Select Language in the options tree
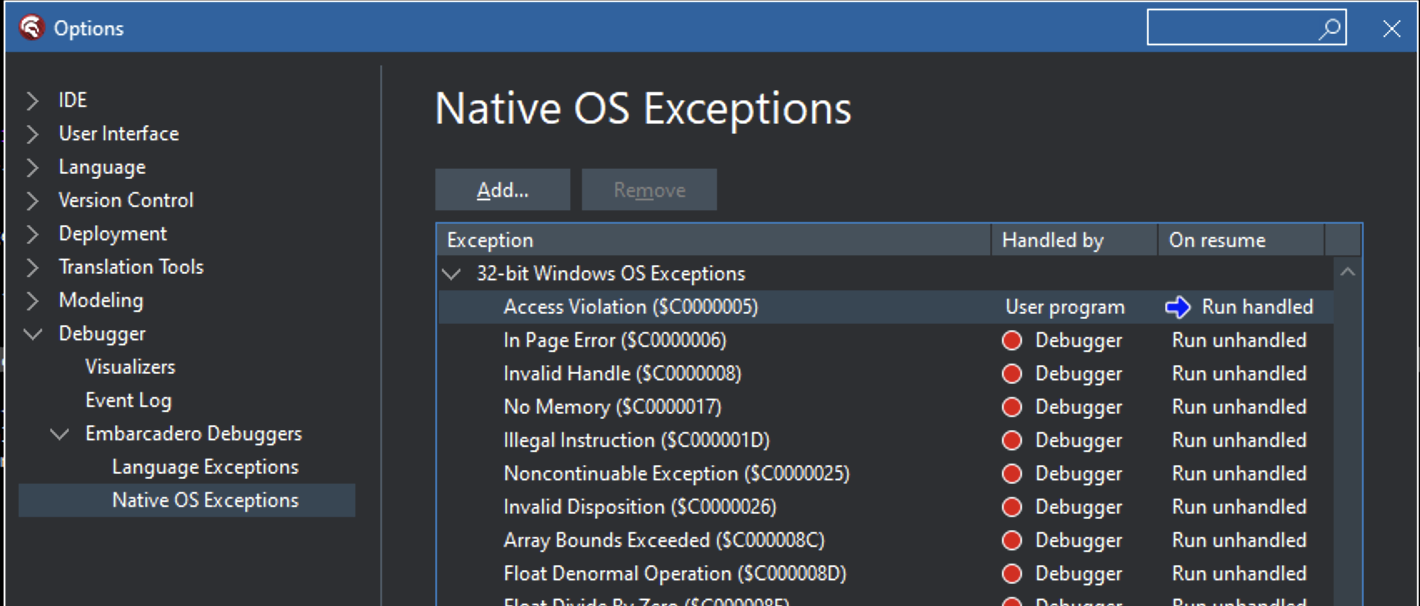Viewport: 1420px width, 606px height. click(102, 167)
